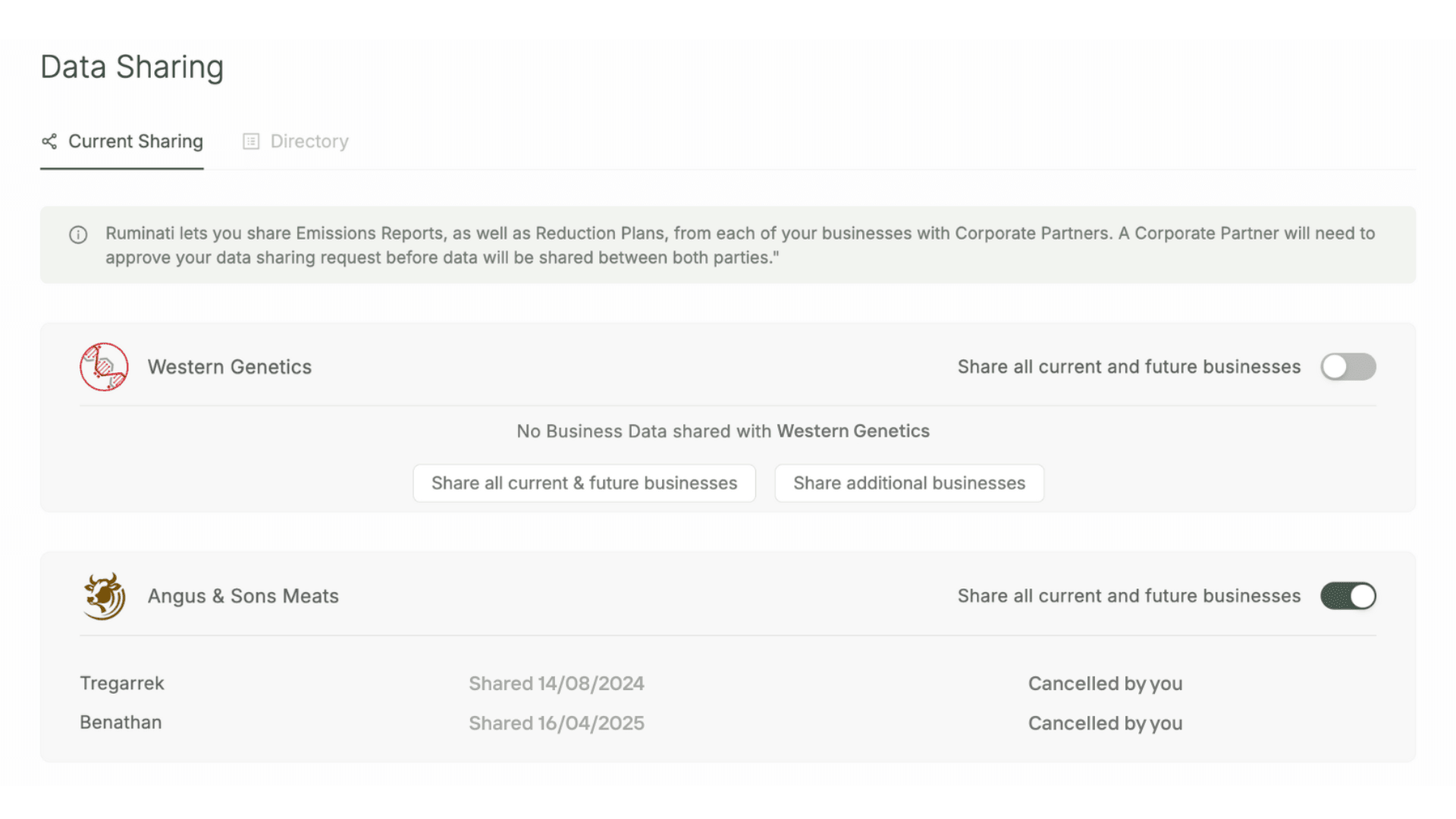Screen dimensions: 1456x819
Task: Select the Tregarrek business row name
Action: pos(122,683)
